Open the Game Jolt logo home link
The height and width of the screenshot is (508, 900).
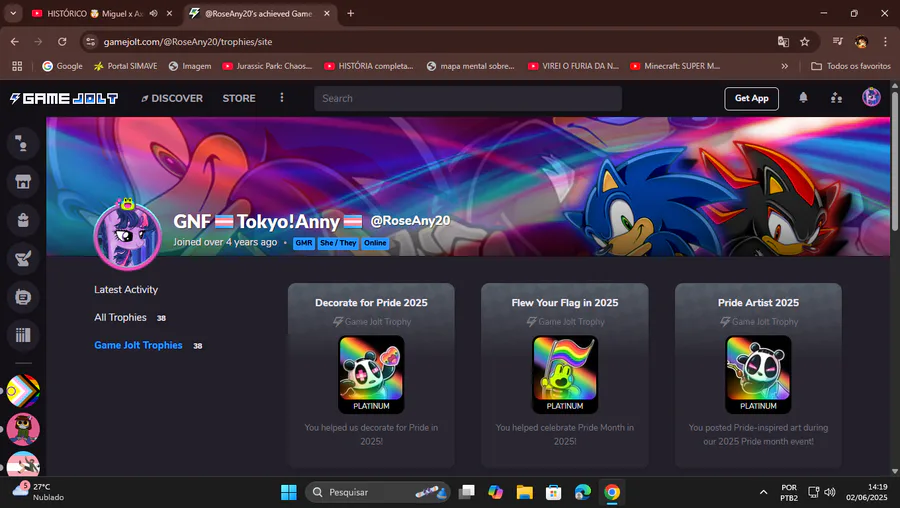(64, 99)
